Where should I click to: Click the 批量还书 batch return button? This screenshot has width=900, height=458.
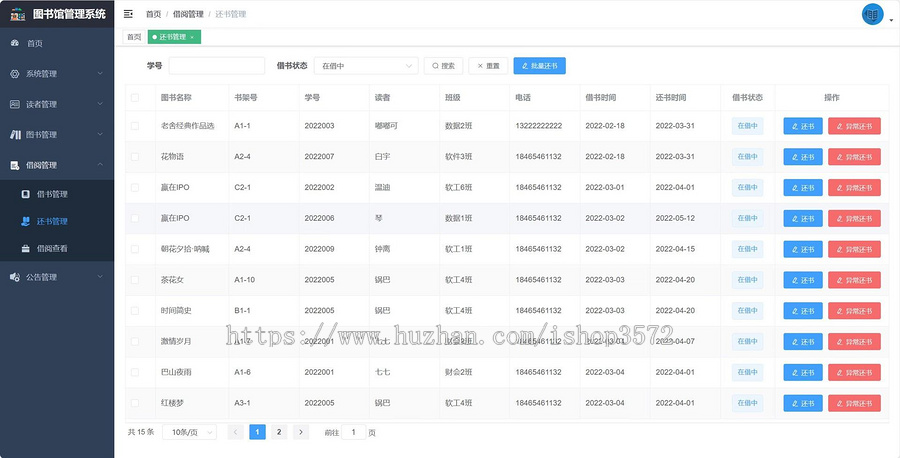(540, 66)
